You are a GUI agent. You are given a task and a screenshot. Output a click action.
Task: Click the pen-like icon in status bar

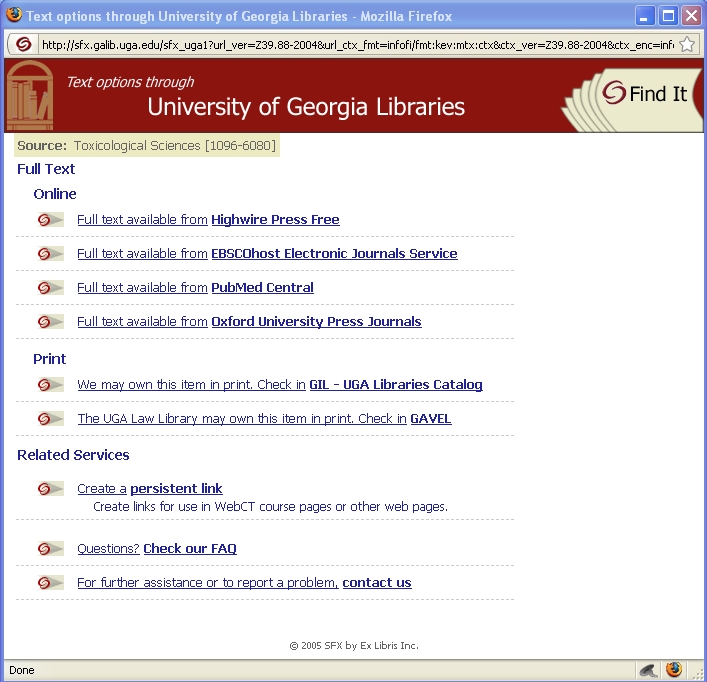click(x=648, y=670)
